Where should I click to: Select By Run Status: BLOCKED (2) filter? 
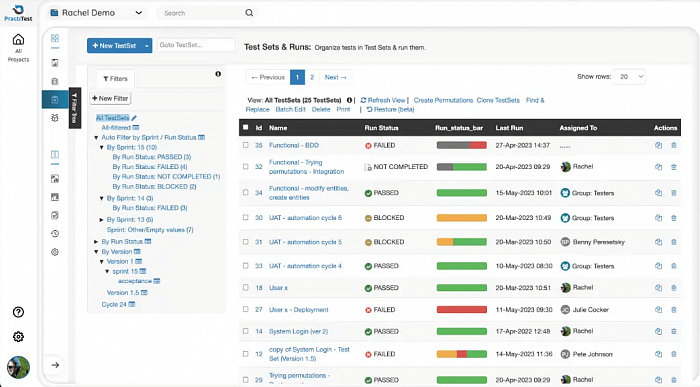[154, 187]
